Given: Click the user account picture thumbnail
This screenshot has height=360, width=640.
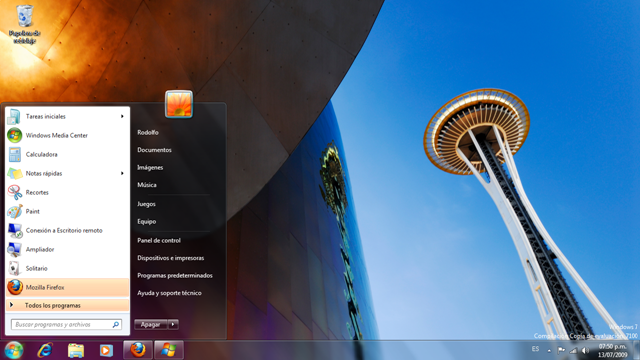Looking at the screenshot, I should click(179, 104).
